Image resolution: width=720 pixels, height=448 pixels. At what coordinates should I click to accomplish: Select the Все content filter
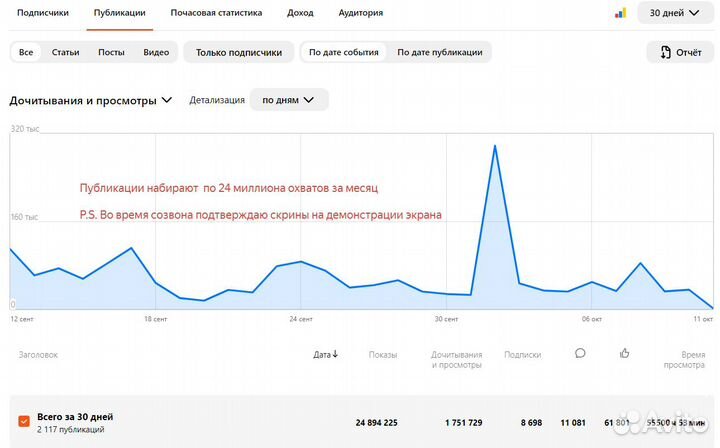click(x=26, y=52)
